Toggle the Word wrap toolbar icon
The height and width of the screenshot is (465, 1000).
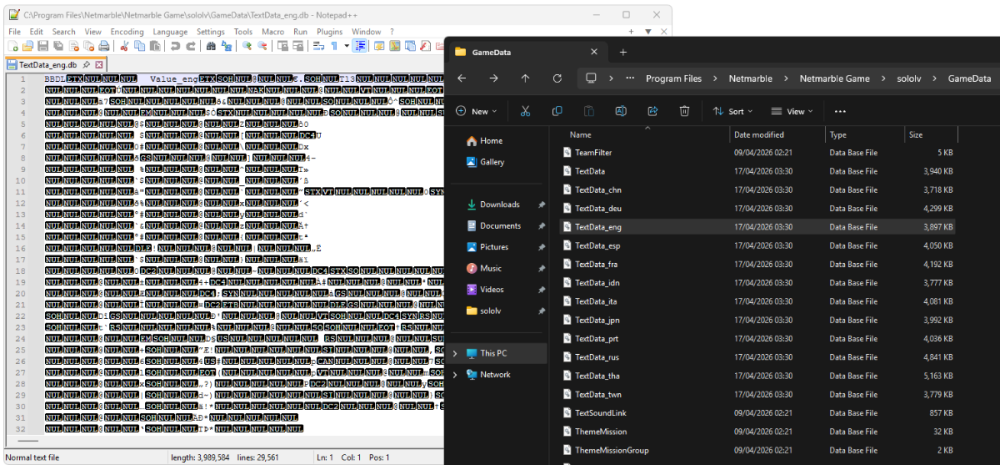(x=318, y=46)
